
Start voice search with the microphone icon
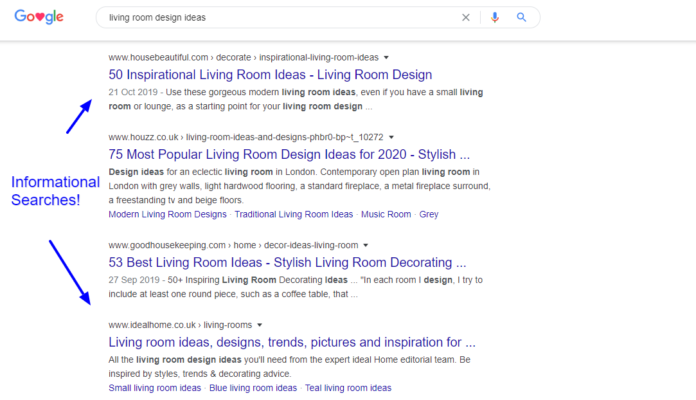[494, 17]
